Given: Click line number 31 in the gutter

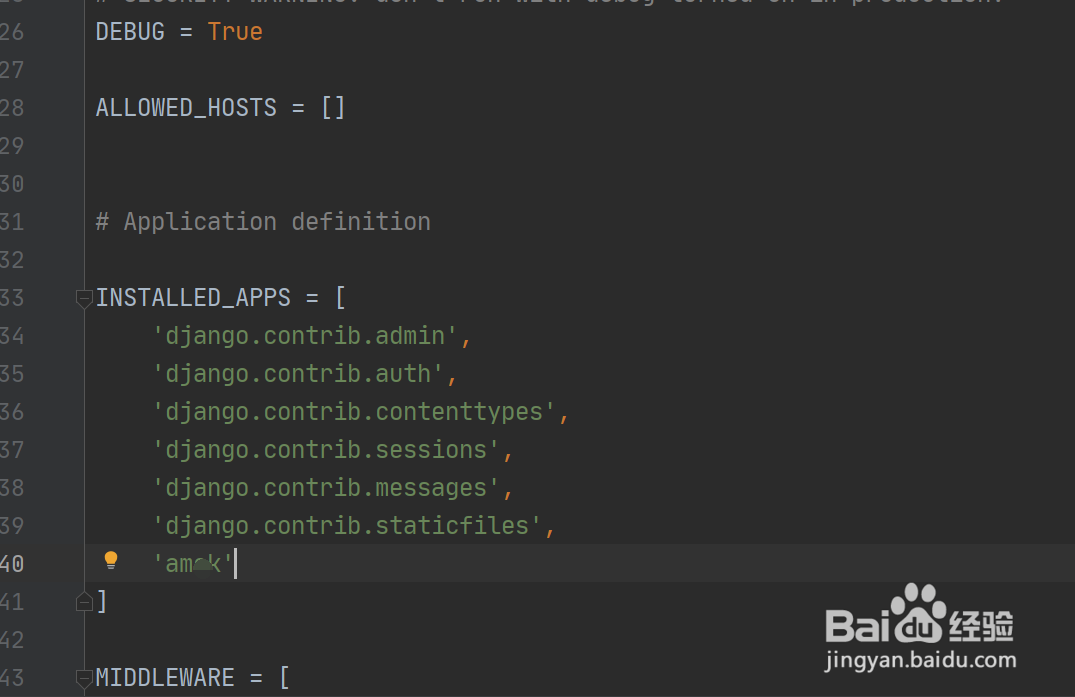Looking at the screenshot, I should [12, 222].
